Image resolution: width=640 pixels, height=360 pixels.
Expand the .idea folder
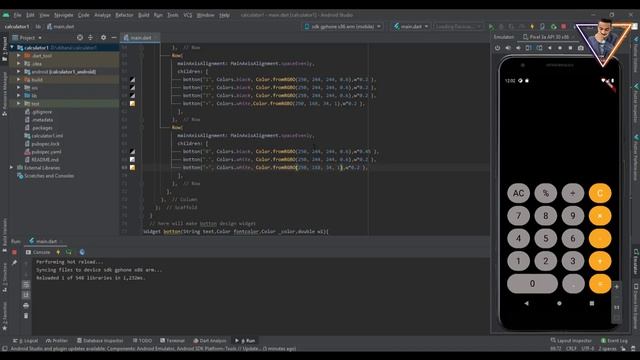(18, 64)
